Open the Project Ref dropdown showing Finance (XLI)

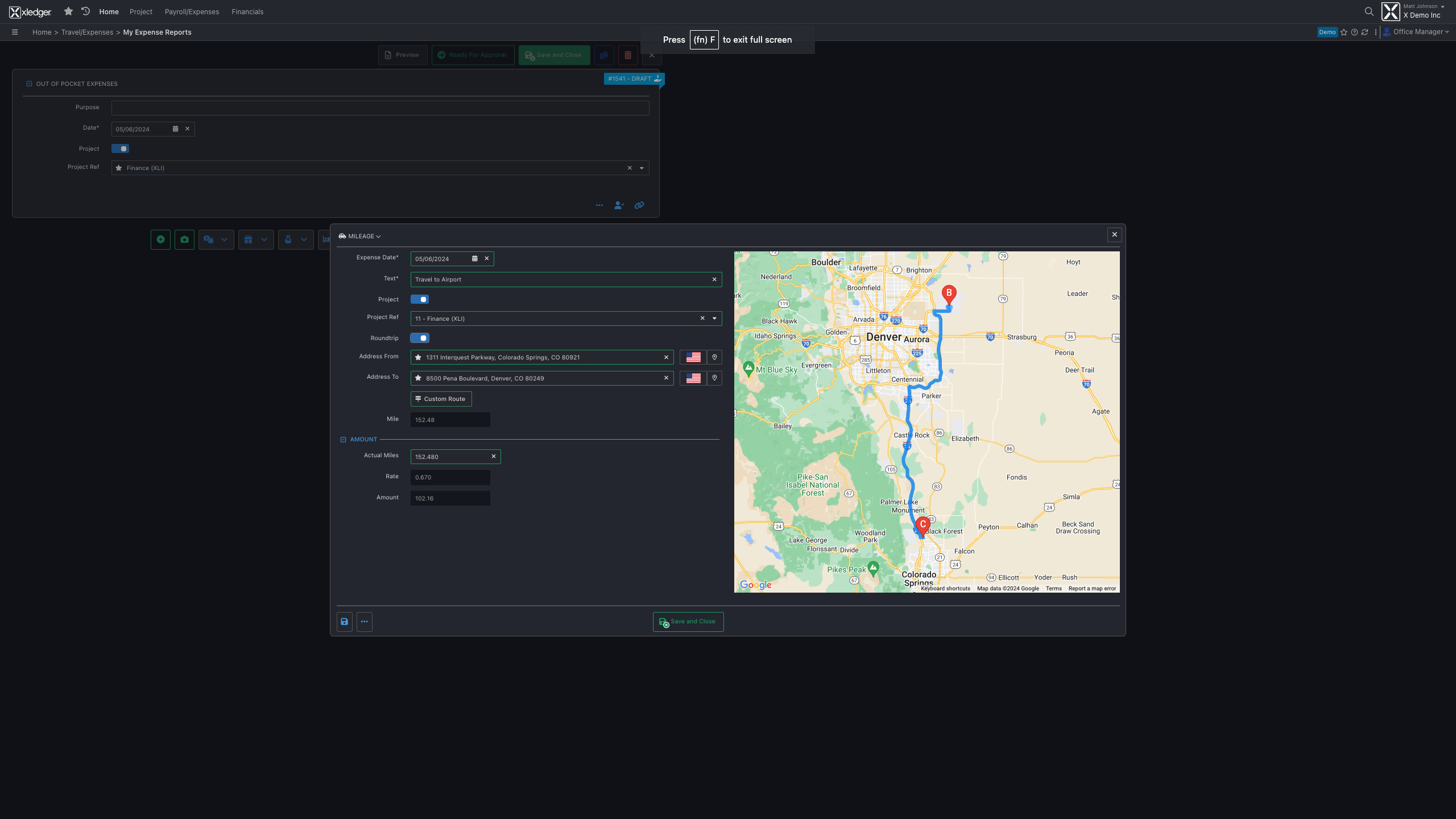click(x=642, y=167)
